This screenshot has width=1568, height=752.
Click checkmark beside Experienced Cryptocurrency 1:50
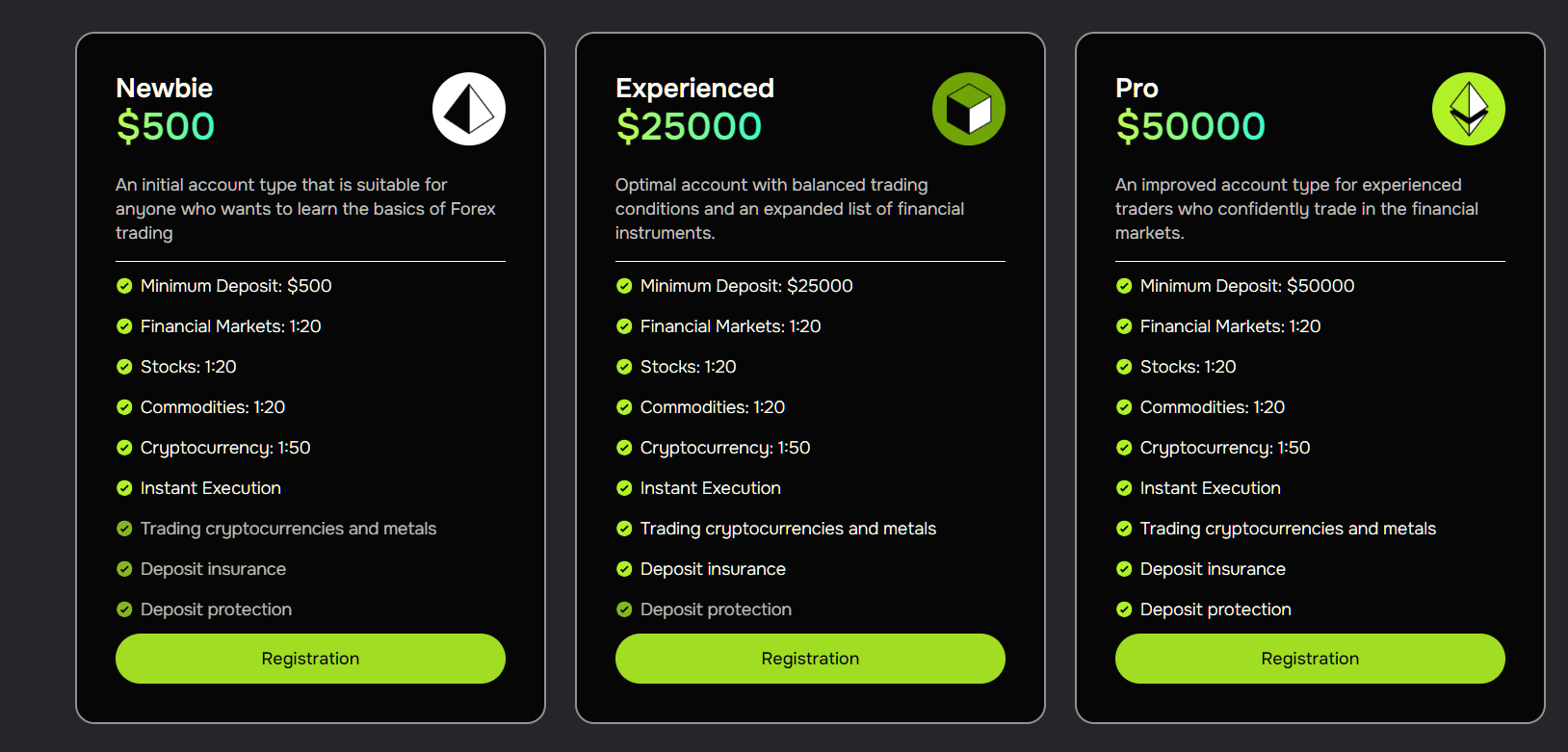coord(624,448)
